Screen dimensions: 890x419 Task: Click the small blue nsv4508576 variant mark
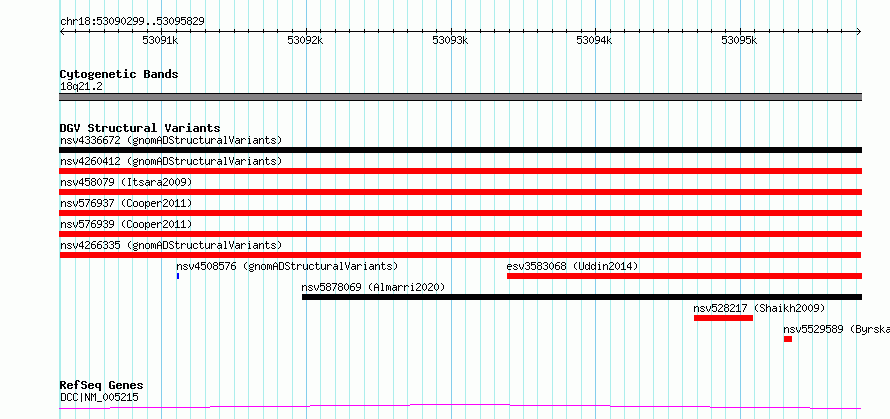point(178,276)
